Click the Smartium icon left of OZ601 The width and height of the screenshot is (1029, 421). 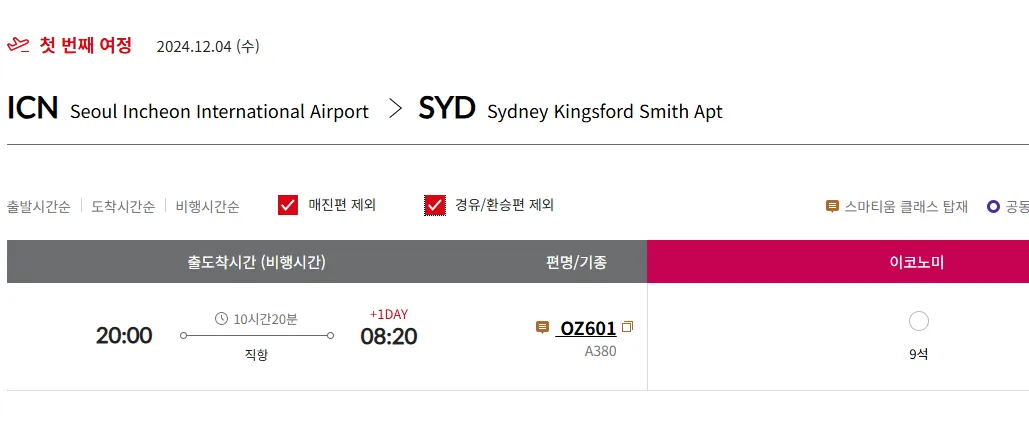(543, 327)
